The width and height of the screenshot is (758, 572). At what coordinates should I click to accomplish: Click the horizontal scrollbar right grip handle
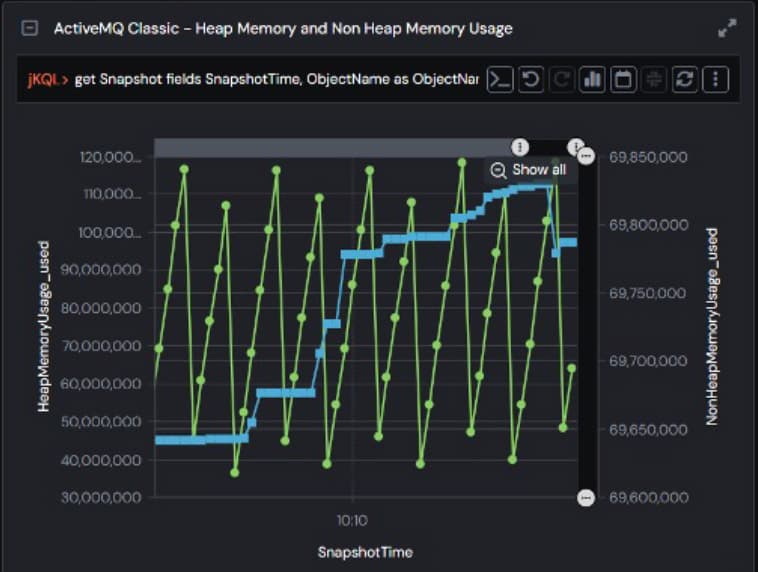576,147
